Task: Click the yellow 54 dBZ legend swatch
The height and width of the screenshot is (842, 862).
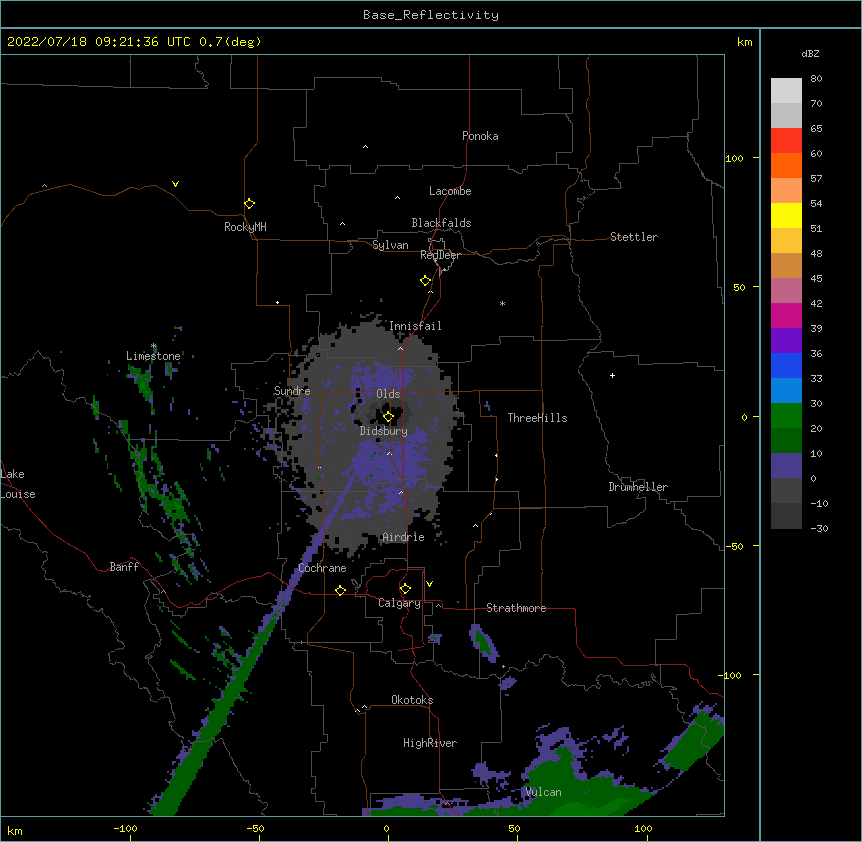Action: click(x=786, y=216)
